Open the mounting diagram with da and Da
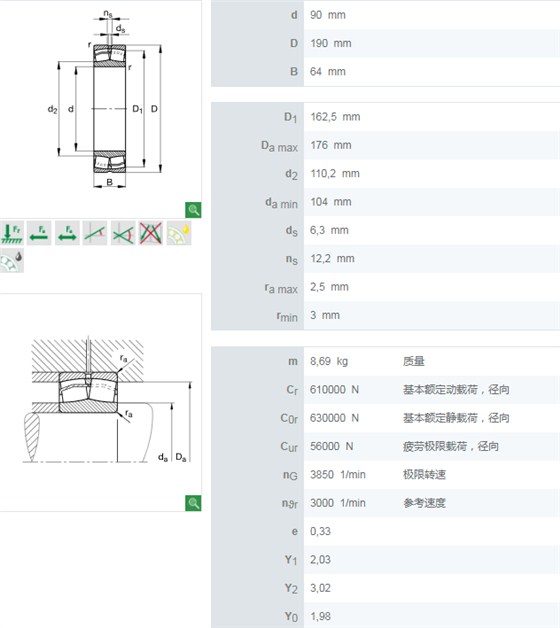 [107, 401]
